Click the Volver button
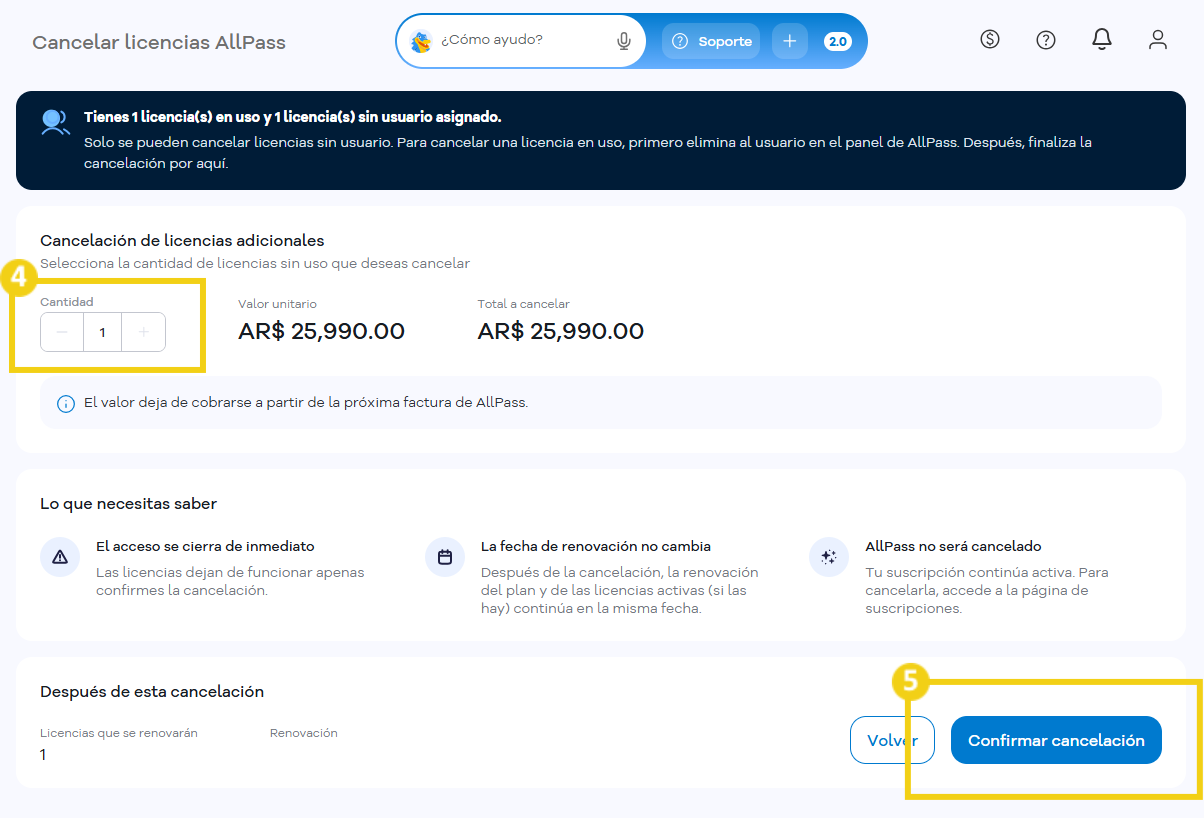Image resolution: width=1204 pixels, height=818 pixels. coord(892,740)
